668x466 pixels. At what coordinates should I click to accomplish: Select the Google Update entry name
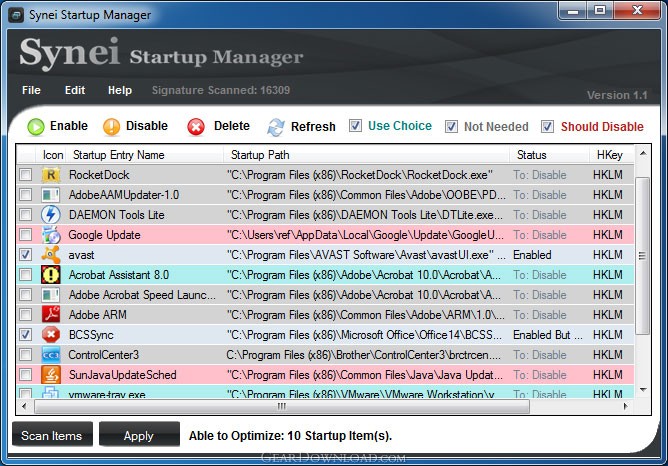[104, 235]
